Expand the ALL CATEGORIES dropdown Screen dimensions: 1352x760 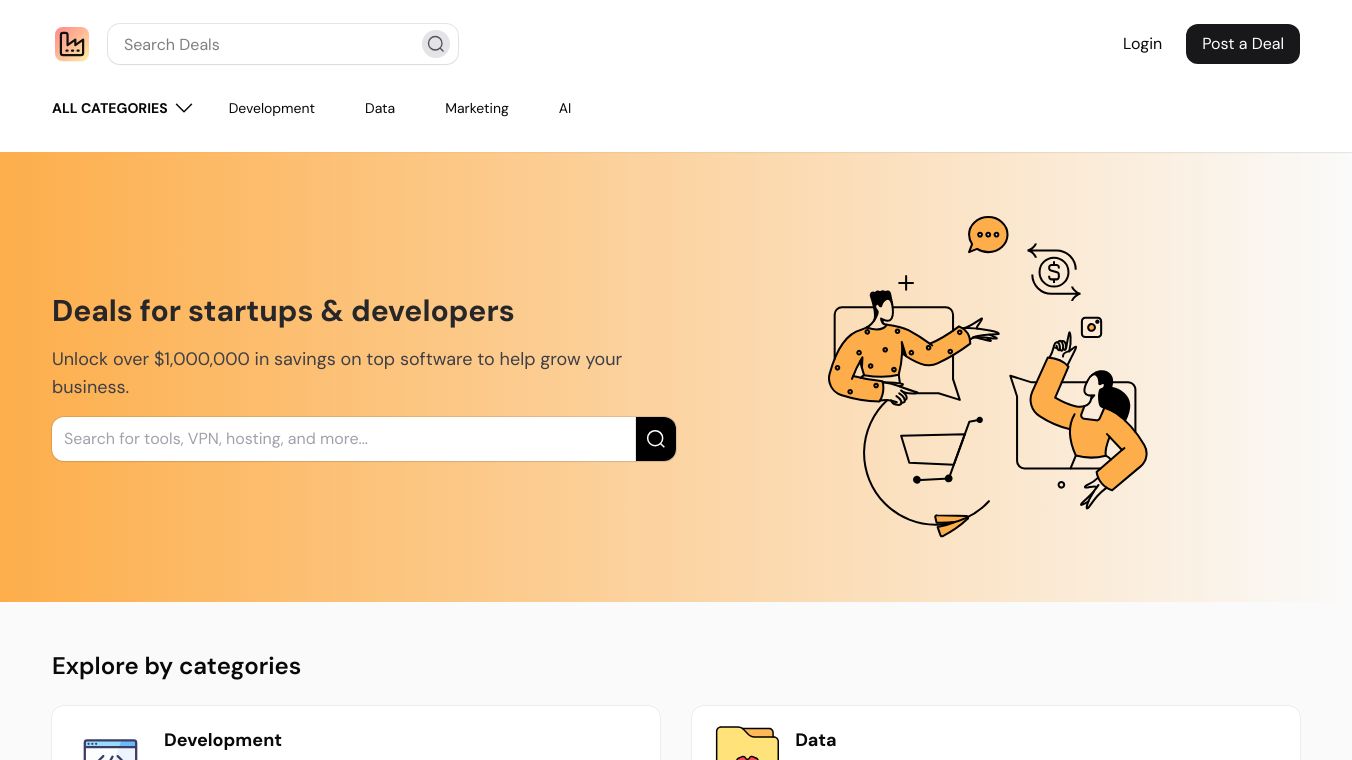(x=122, y=108)
